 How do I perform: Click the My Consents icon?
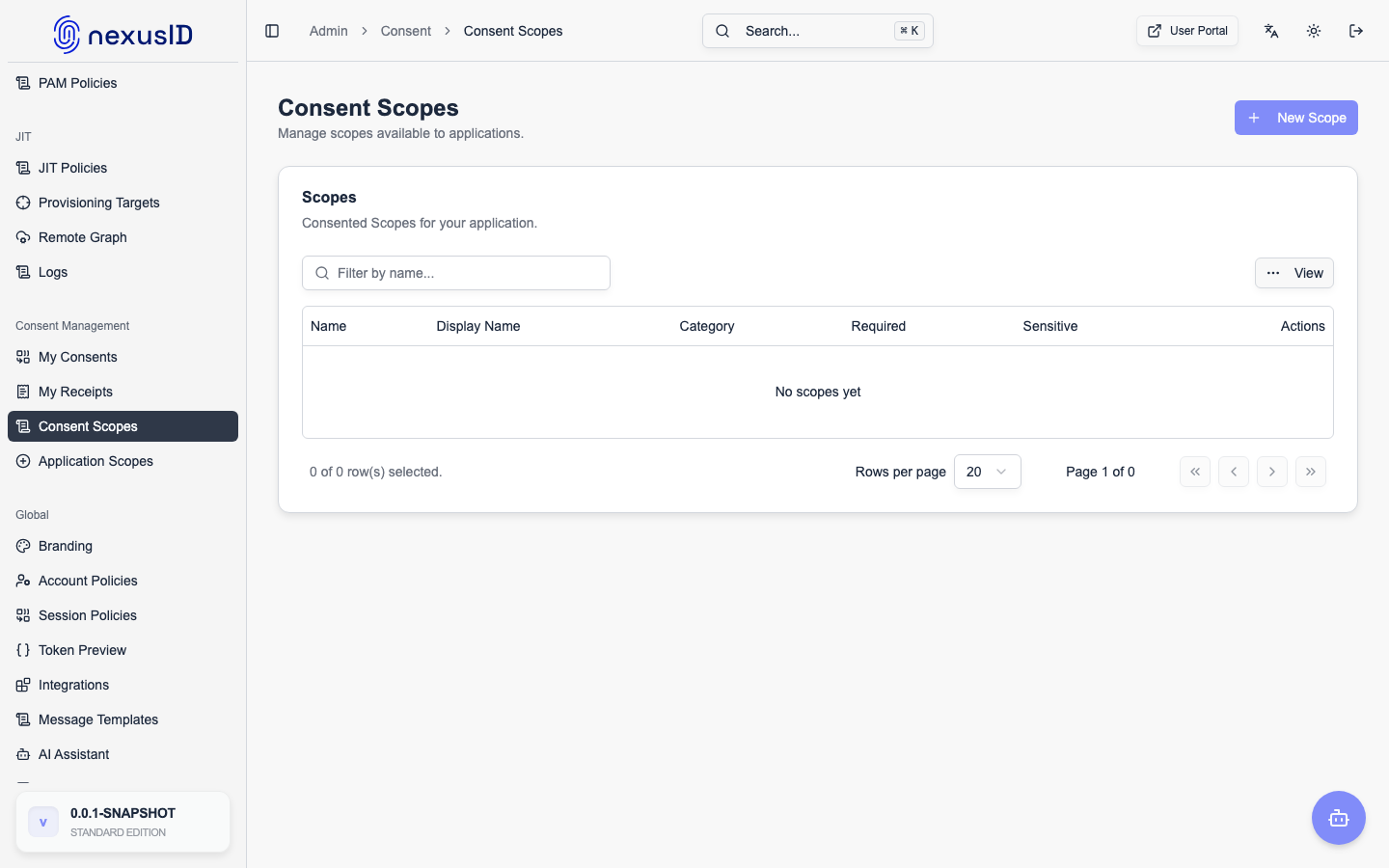(23, 357)
